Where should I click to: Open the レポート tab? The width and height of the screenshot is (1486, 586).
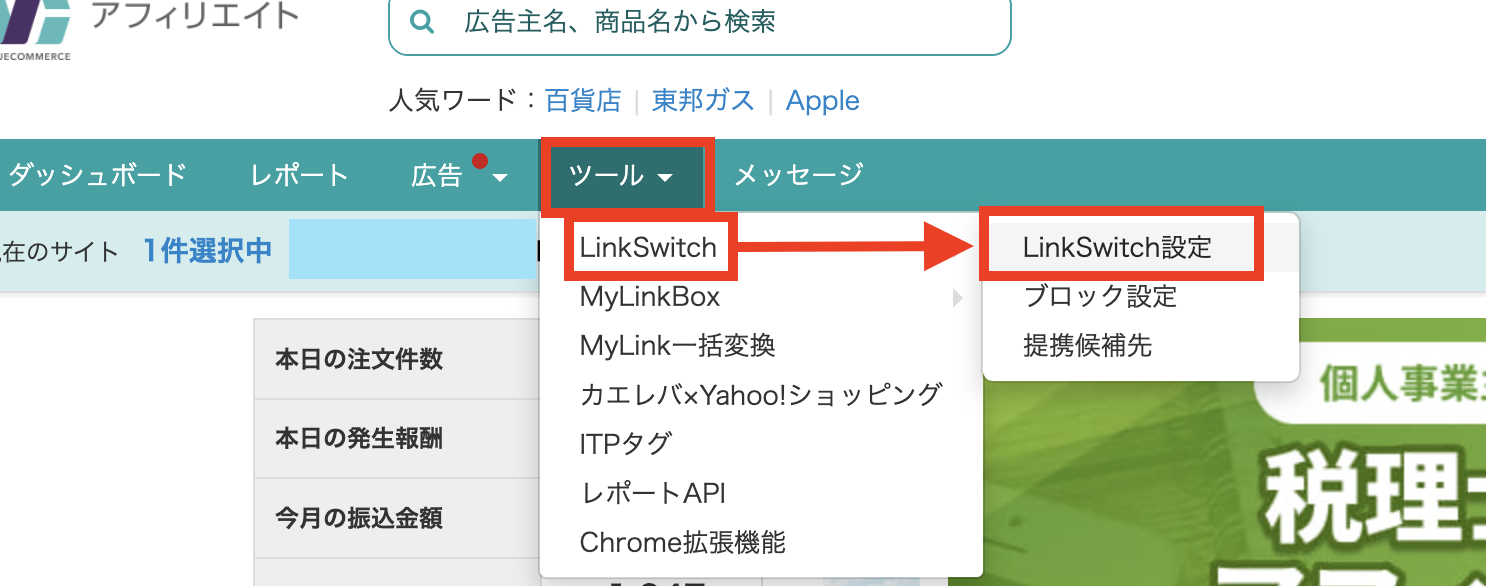point(299,176)
